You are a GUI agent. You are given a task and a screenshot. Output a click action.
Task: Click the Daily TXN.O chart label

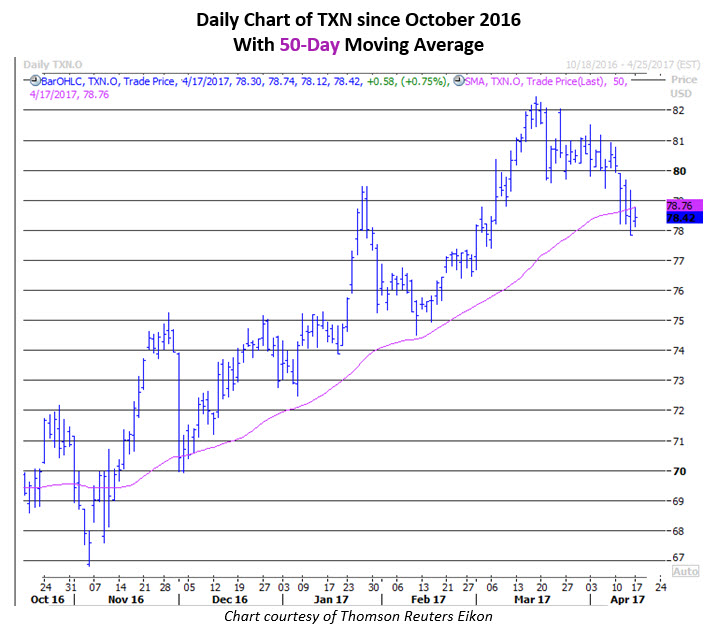click(x=53, y=65)
